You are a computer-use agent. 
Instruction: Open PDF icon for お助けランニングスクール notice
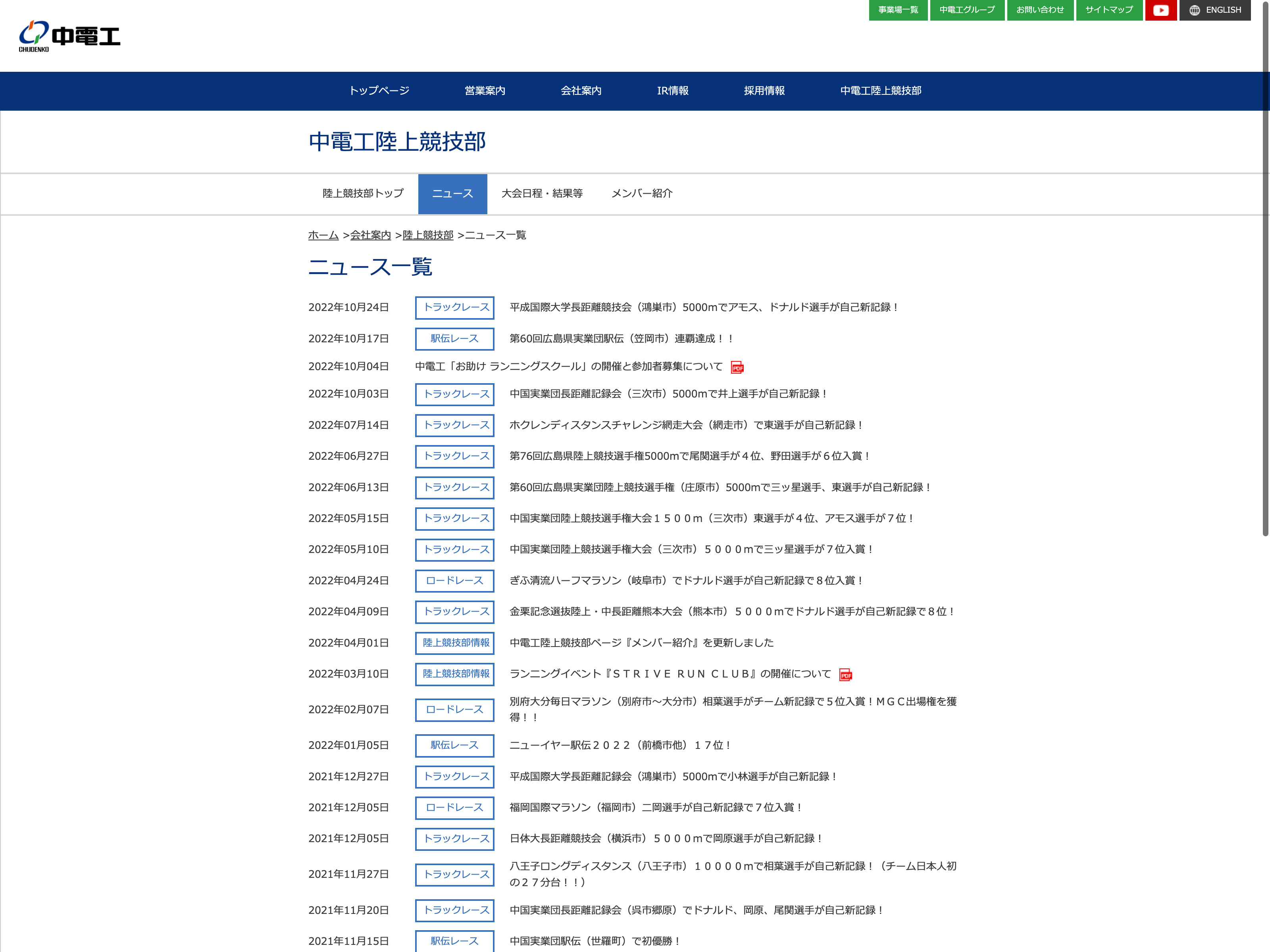[737, 367]
